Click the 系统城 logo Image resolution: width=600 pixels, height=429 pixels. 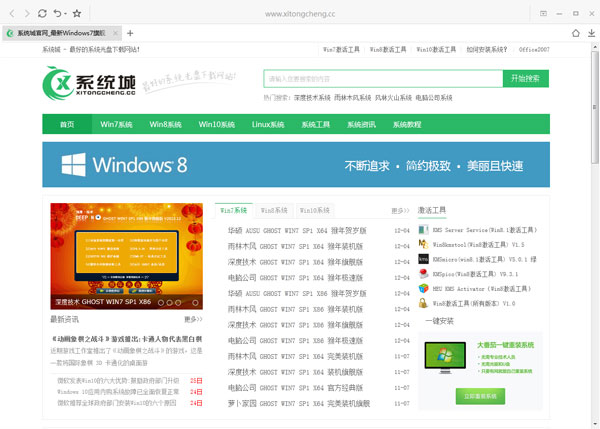[x=89, y=83]
